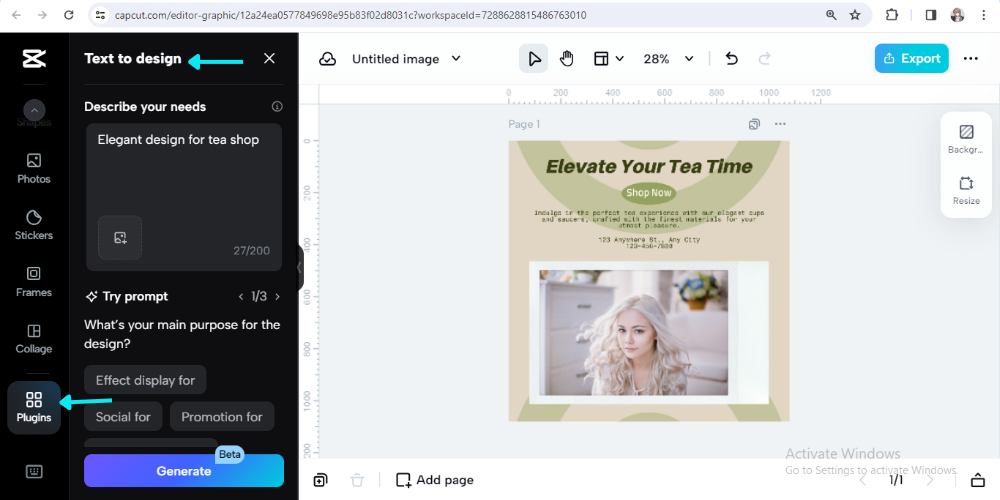Select the Effect display for suggestion
Screen dimensions: 1000x500
[x=145, y=380]
